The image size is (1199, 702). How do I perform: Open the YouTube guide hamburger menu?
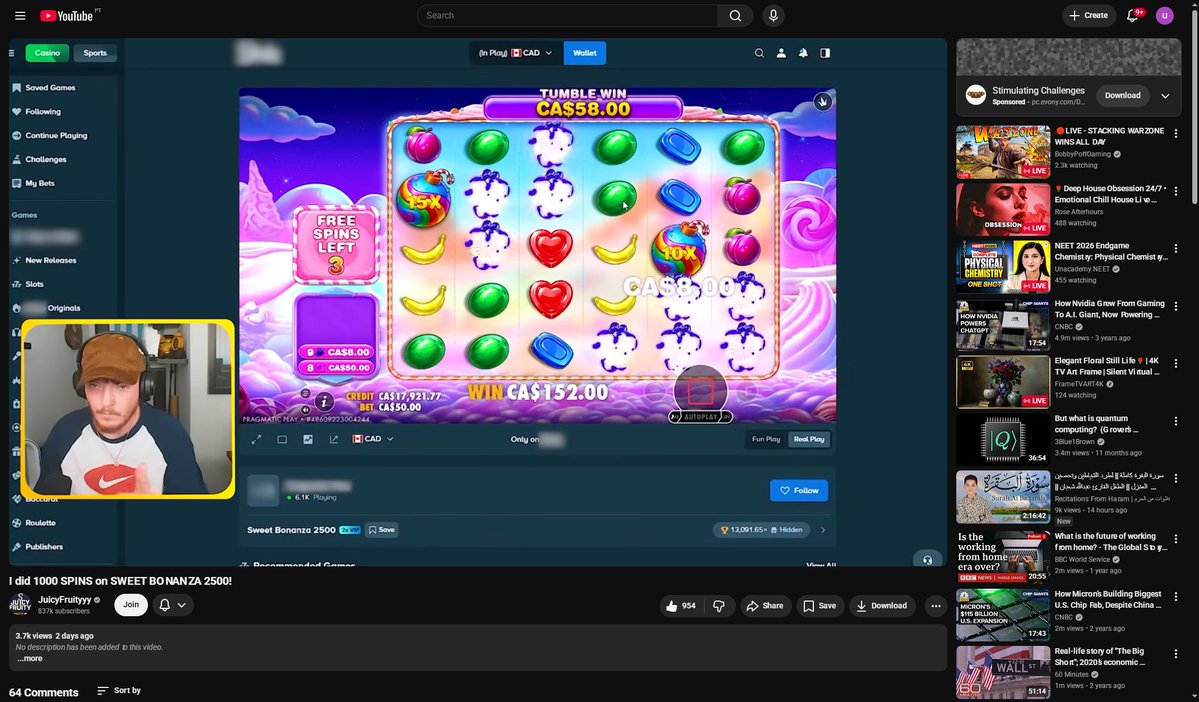click(20, 15)
